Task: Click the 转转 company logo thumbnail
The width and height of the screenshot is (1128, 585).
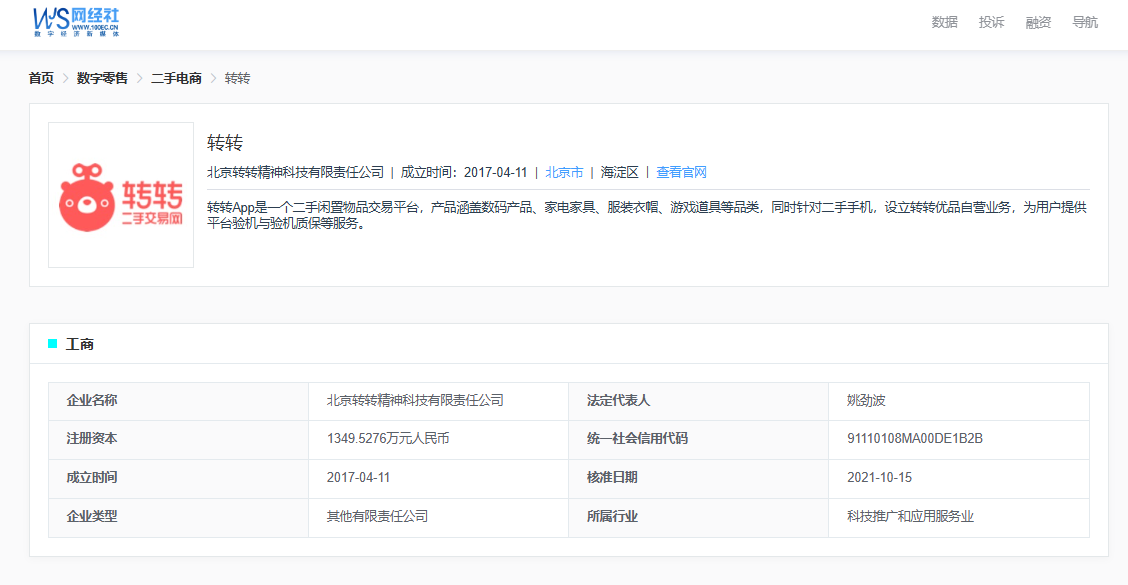Action: [x=121, y=195]
